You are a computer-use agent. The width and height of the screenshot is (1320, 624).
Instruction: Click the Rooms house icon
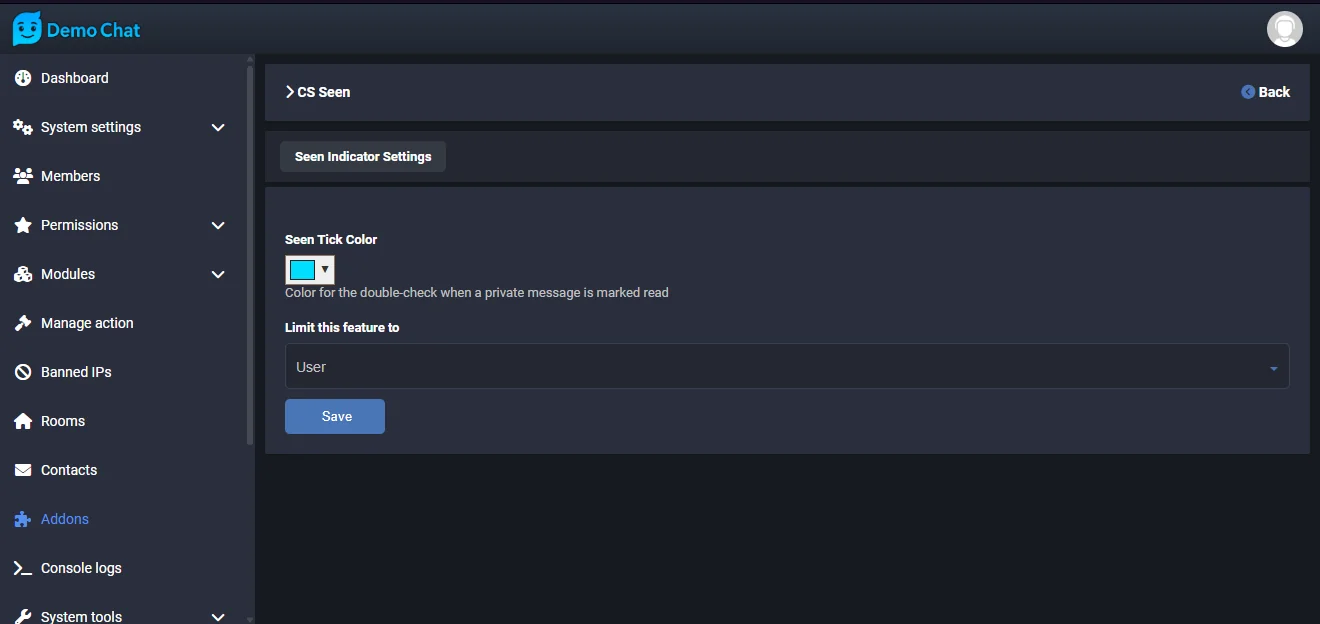point(23,421)
